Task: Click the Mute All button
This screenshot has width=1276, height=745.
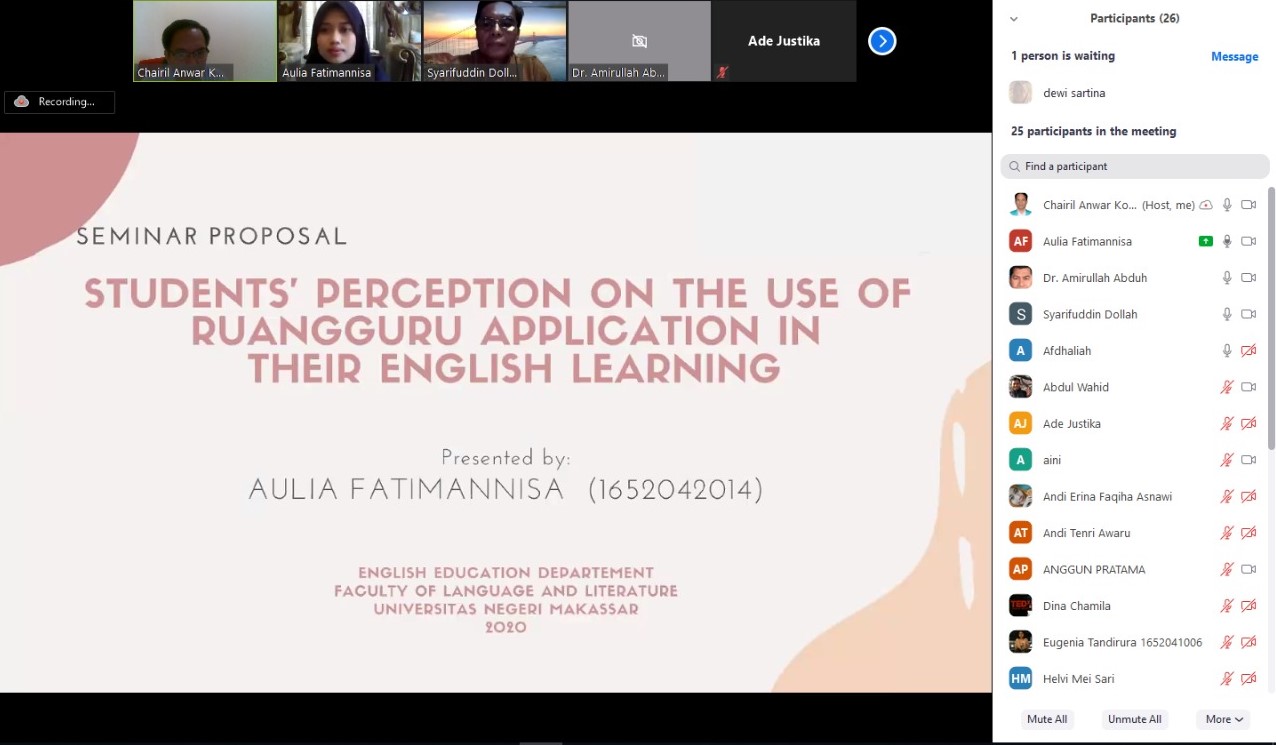Action: [x=1047, y=719]
